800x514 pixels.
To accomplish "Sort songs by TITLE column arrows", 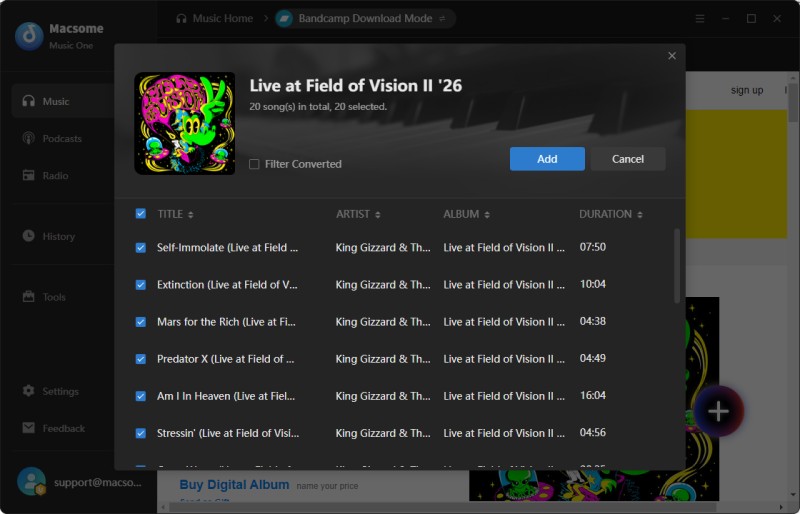I will (x=190, y=214).
